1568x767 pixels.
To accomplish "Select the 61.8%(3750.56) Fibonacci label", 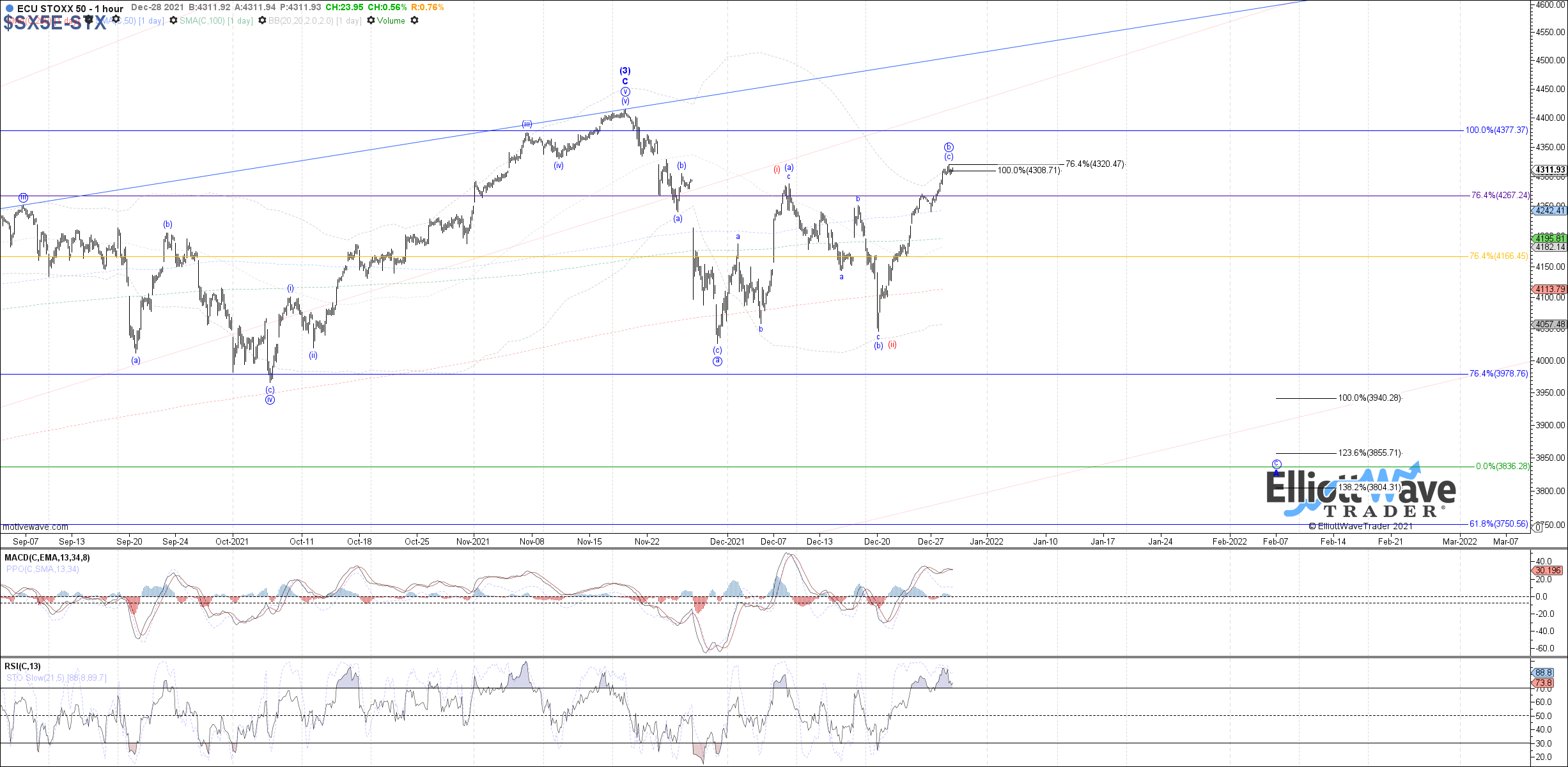I will point(1498,523).
